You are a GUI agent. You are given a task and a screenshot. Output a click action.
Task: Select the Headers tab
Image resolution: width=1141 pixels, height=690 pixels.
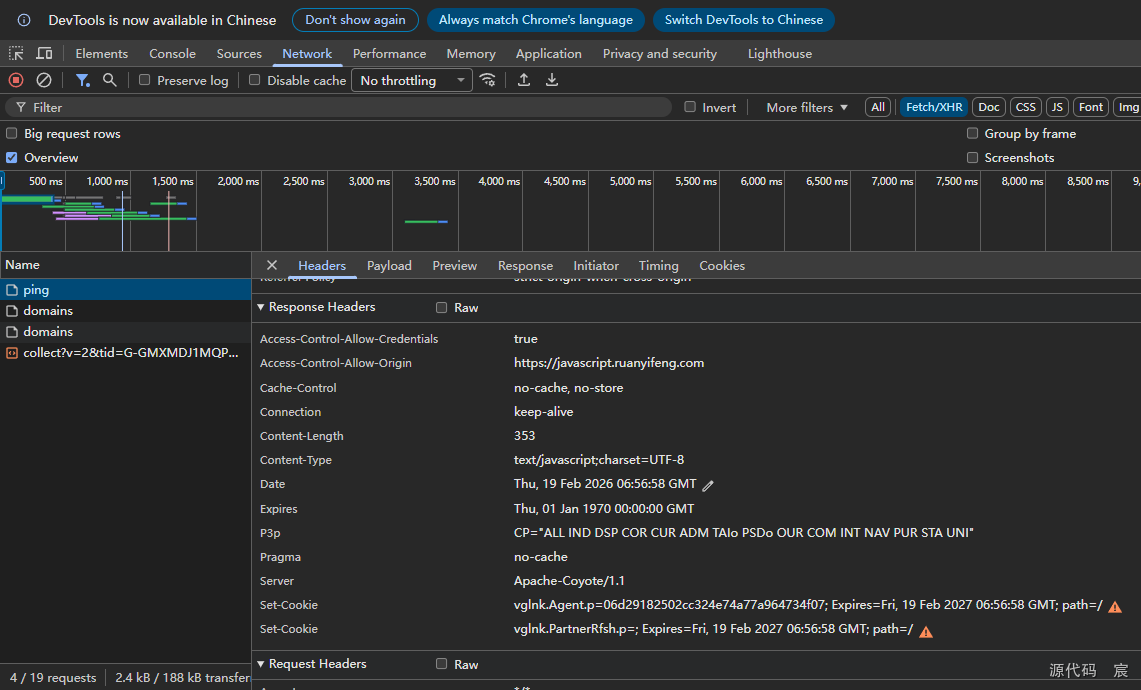click(x=322, y=266)
